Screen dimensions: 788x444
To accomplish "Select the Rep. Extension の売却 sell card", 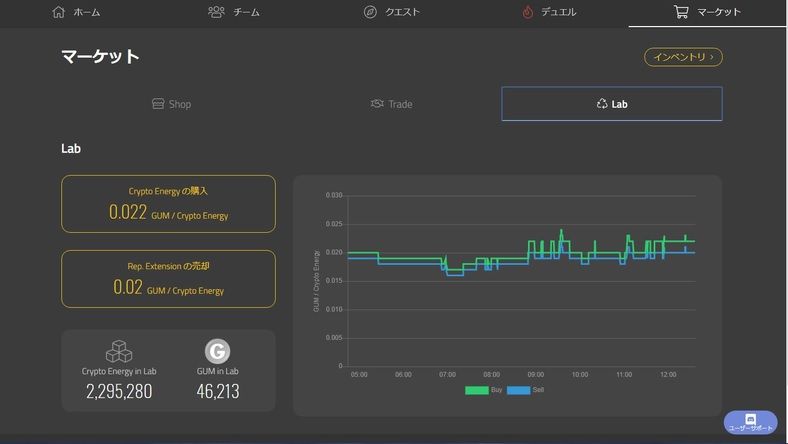I will tap(168, 279).
